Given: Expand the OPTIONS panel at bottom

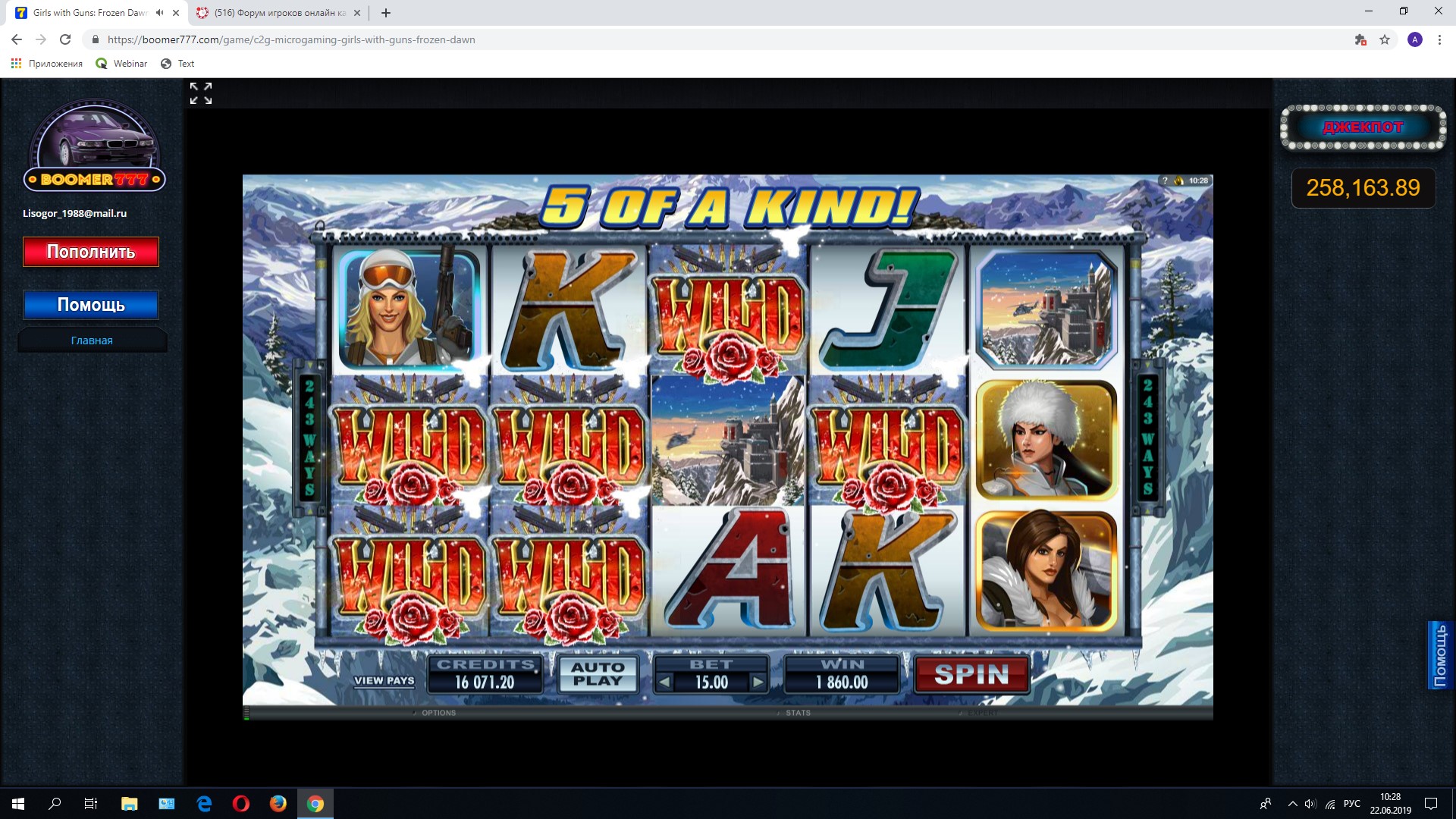Looking at the screenshot, I should tap(438, 713).
